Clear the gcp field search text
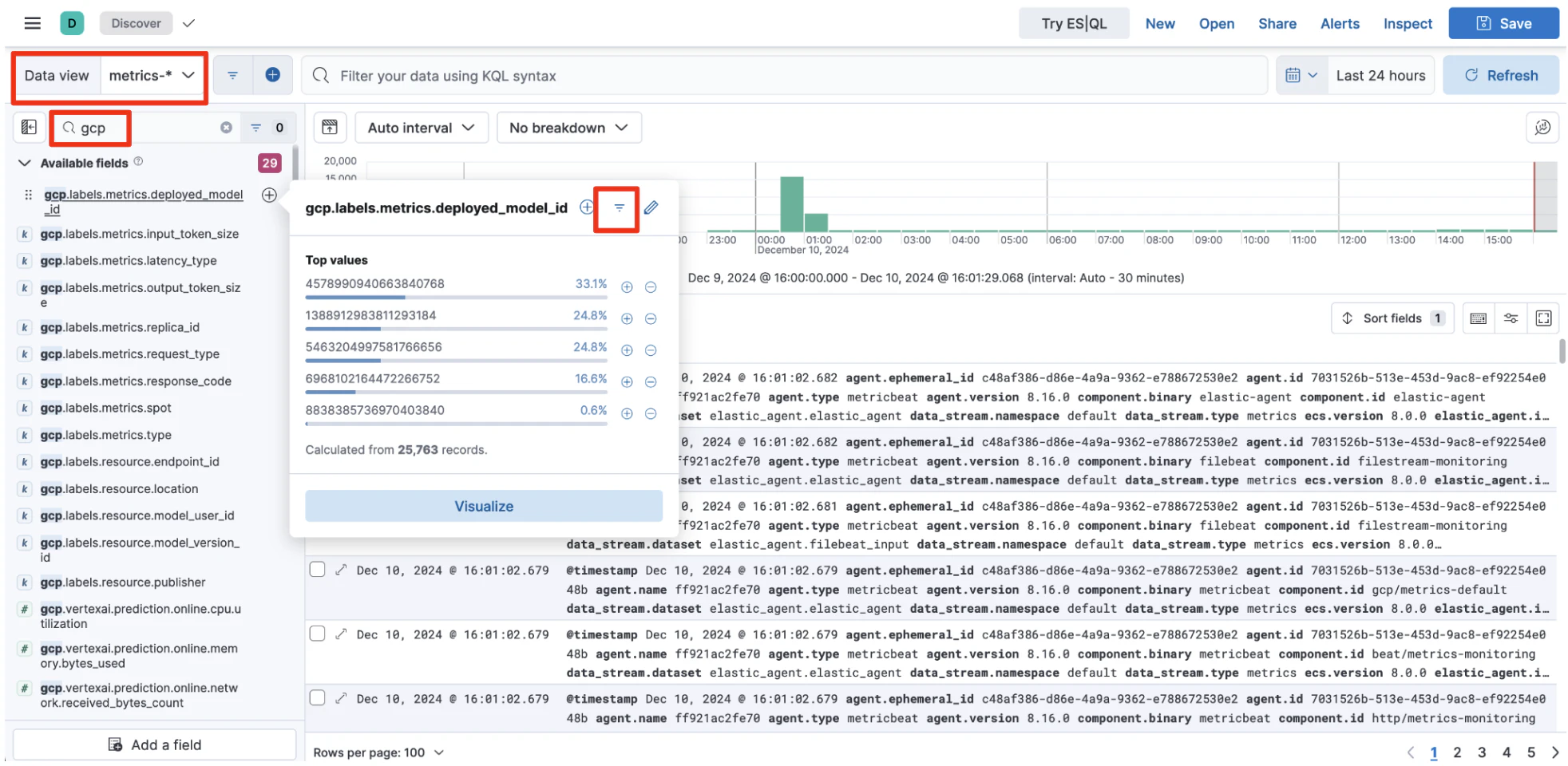Image resolution: width=1568 pixels, height=766 pixels. coord(227,128)
